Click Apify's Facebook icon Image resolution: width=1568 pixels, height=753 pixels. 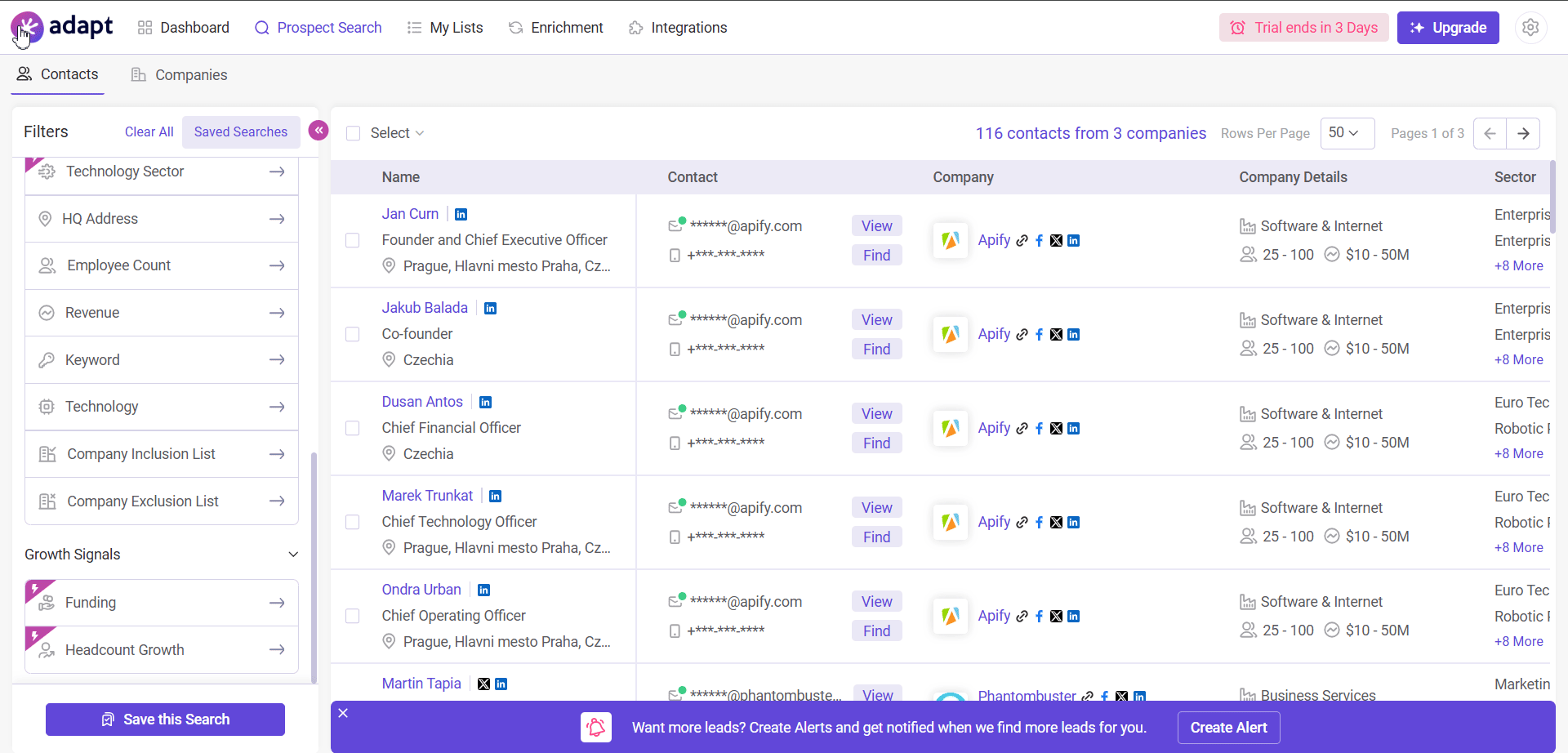click(x=1040, y=240)
